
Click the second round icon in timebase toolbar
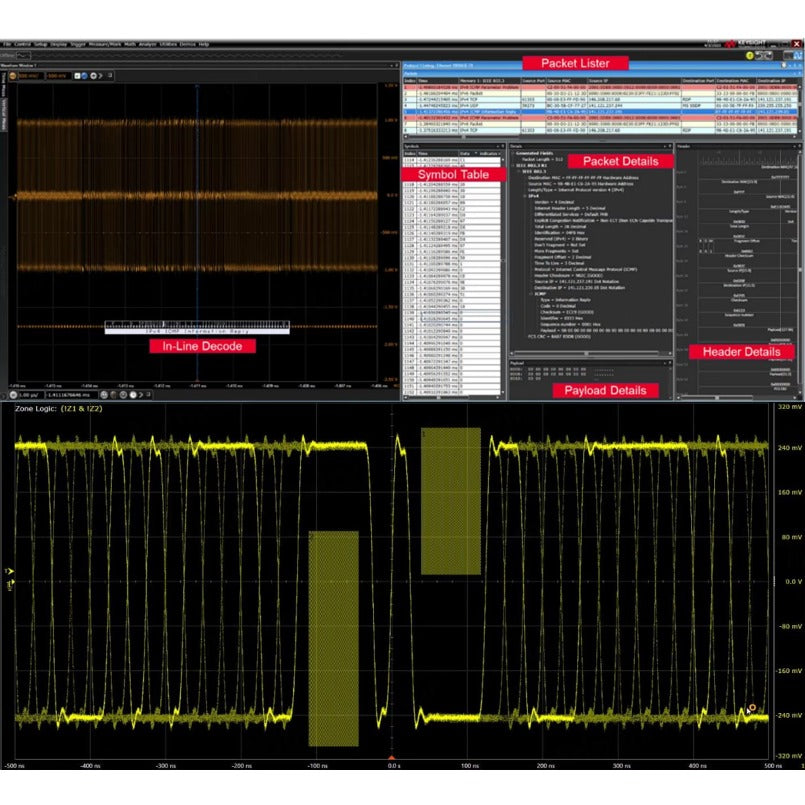point(113,395)
